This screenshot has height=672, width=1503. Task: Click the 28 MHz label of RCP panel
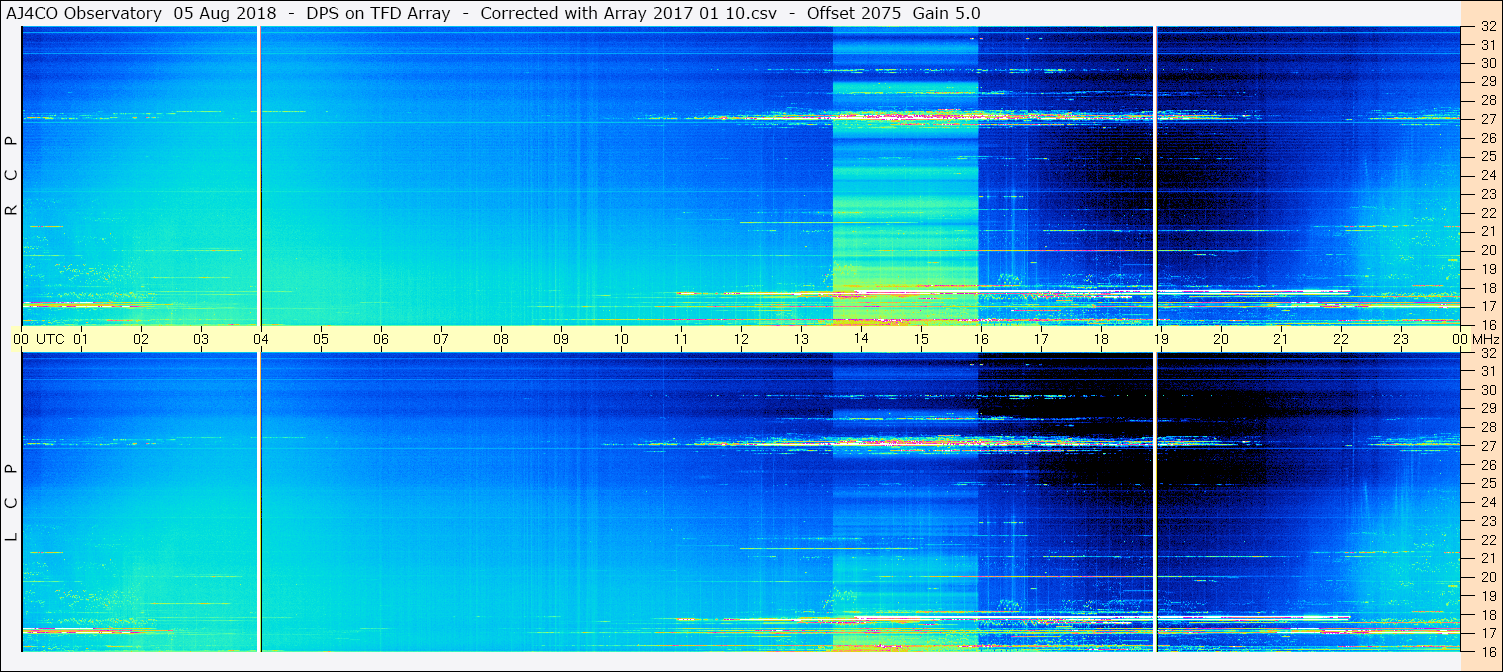click(x=1488, y=100)
